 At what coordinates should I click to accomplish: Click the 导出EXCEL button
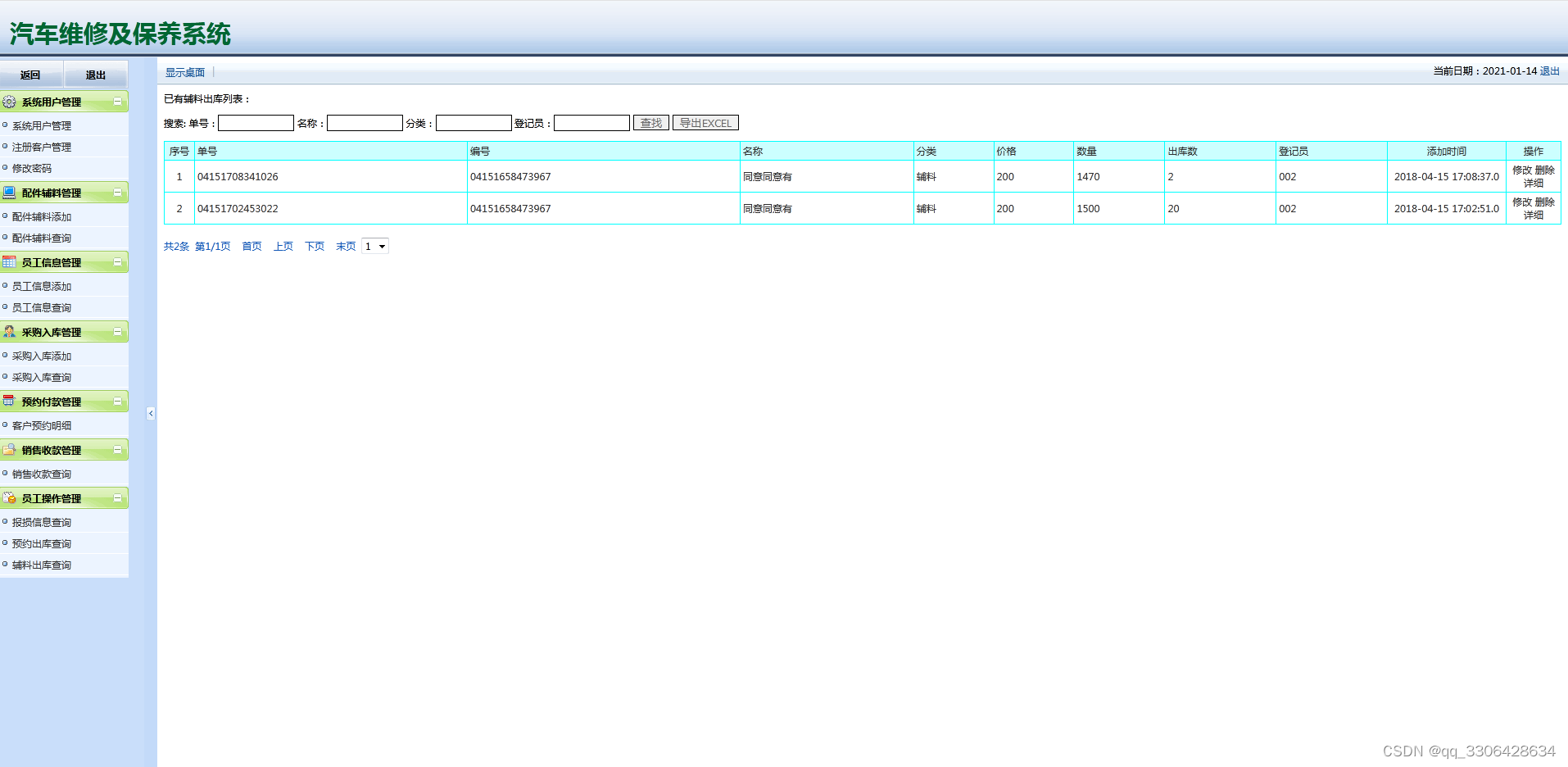point(705,123)
